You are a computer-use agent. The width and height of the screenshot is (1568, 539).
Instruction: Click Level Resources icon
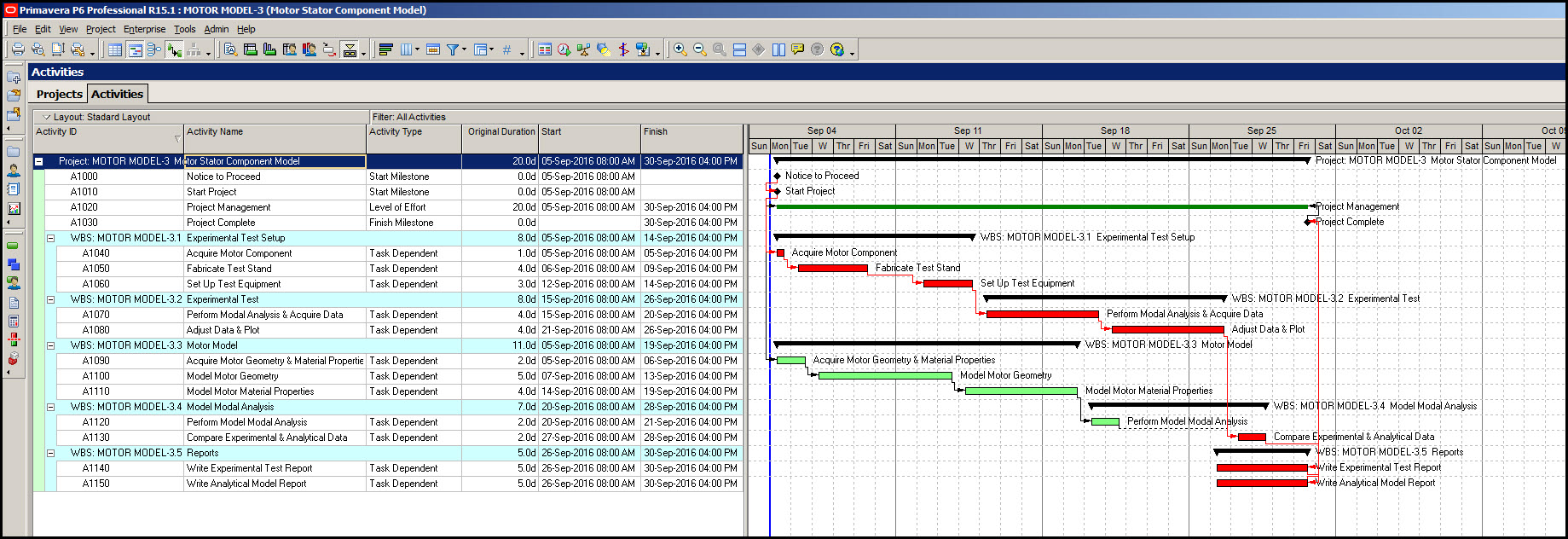[x=583, y=49]
